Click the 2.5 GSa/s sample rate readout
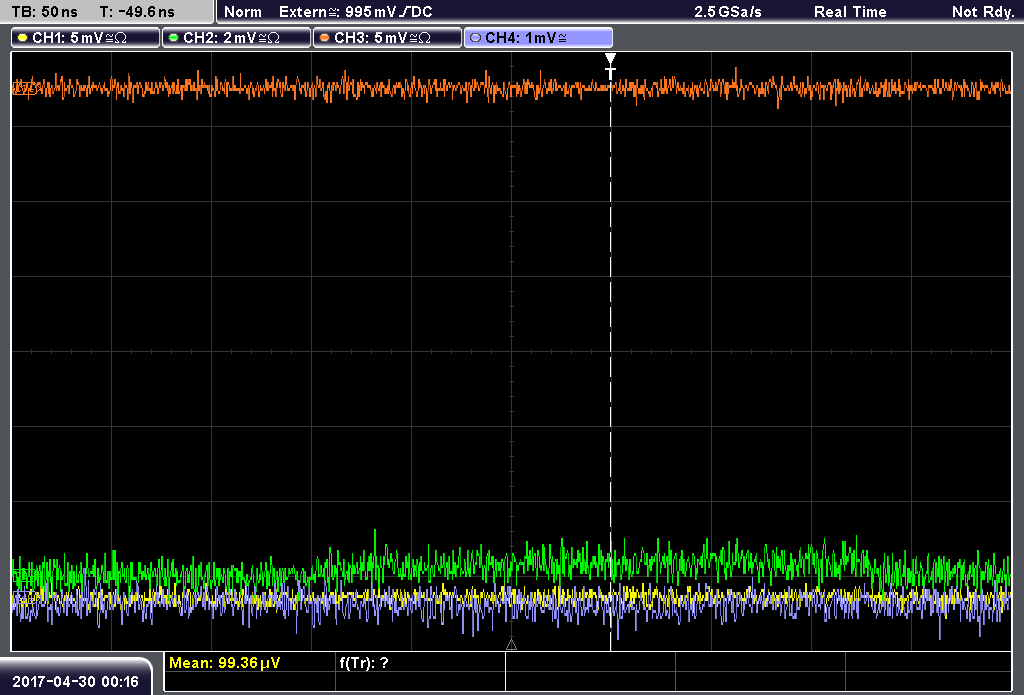This screenshot has height=695, width=1024. (x=728, y=12)
